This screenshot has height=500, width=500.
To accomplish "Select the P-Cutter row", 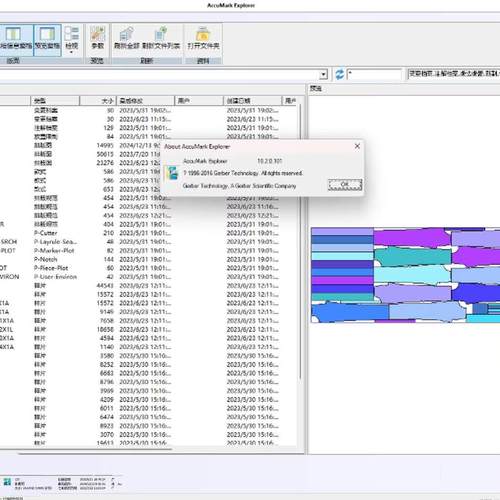I will pyautogui.click(x=148, y=233).
